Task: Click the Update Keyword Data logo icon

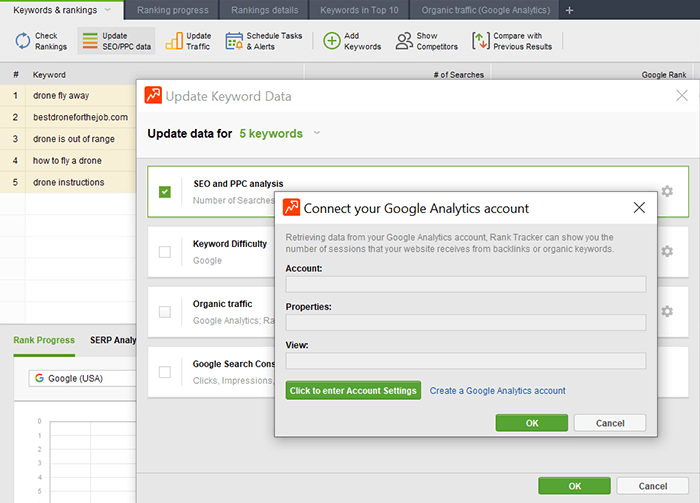Action: click(x=153, y=95)
